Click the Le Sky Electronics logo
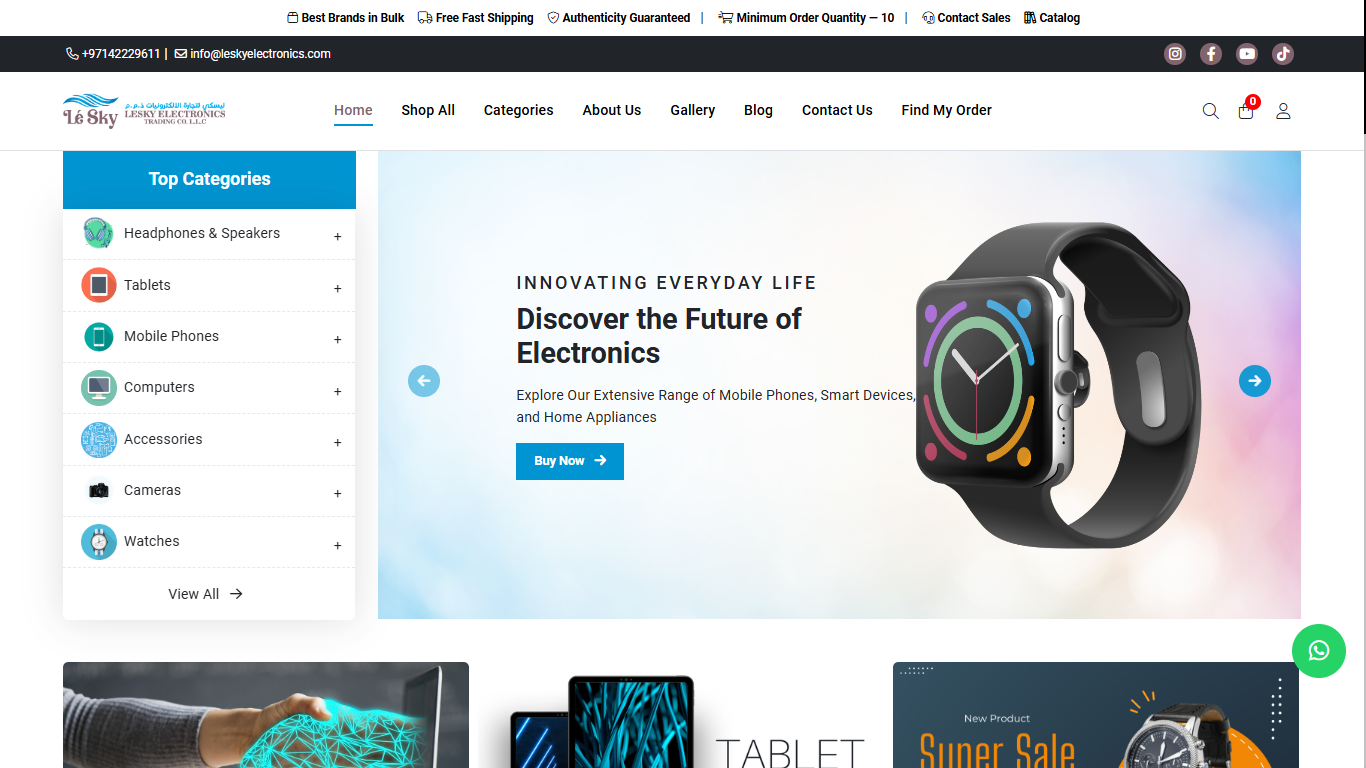The width and height of the screenshot is (1366, 768). [x=144, y=110]
